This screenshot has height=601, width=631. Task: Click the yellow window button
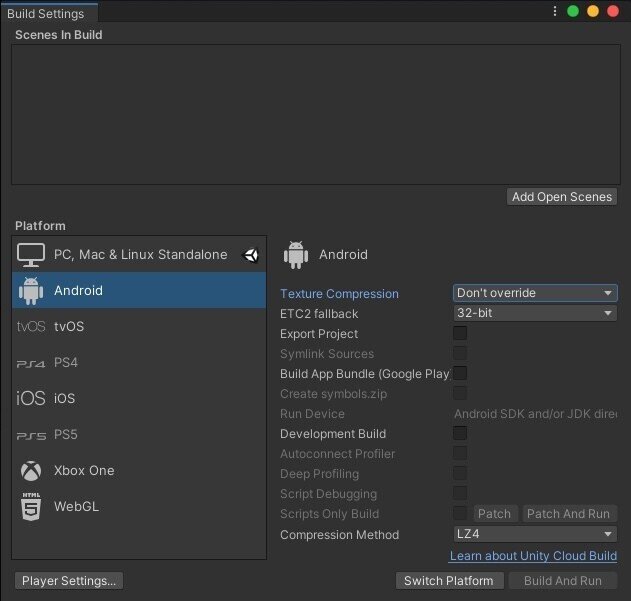pyautogui.click(x=593, y=11)
